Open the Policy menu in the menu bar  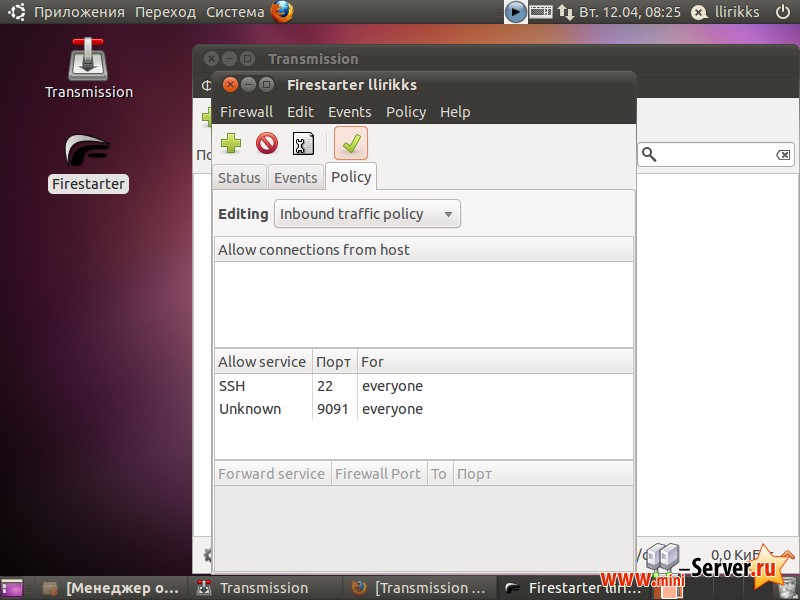point(405,112)
